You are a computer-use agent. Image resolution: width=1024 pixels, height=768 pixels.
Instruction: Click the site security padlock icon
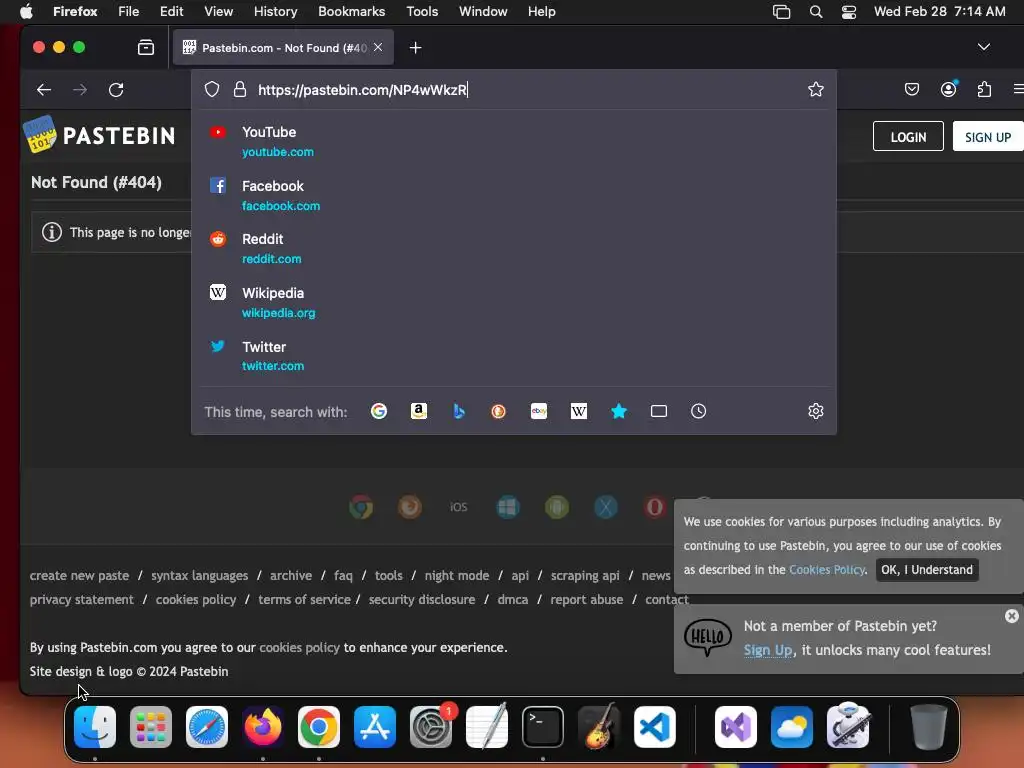240,89
